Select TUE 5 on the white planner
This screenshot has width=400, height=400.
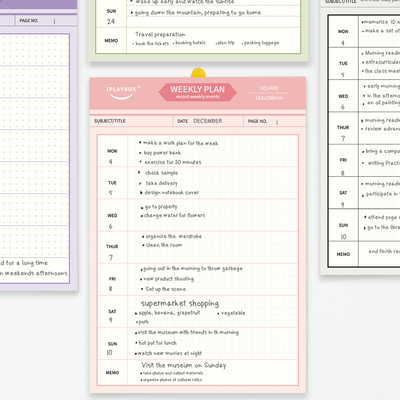[x=343, y=69]
